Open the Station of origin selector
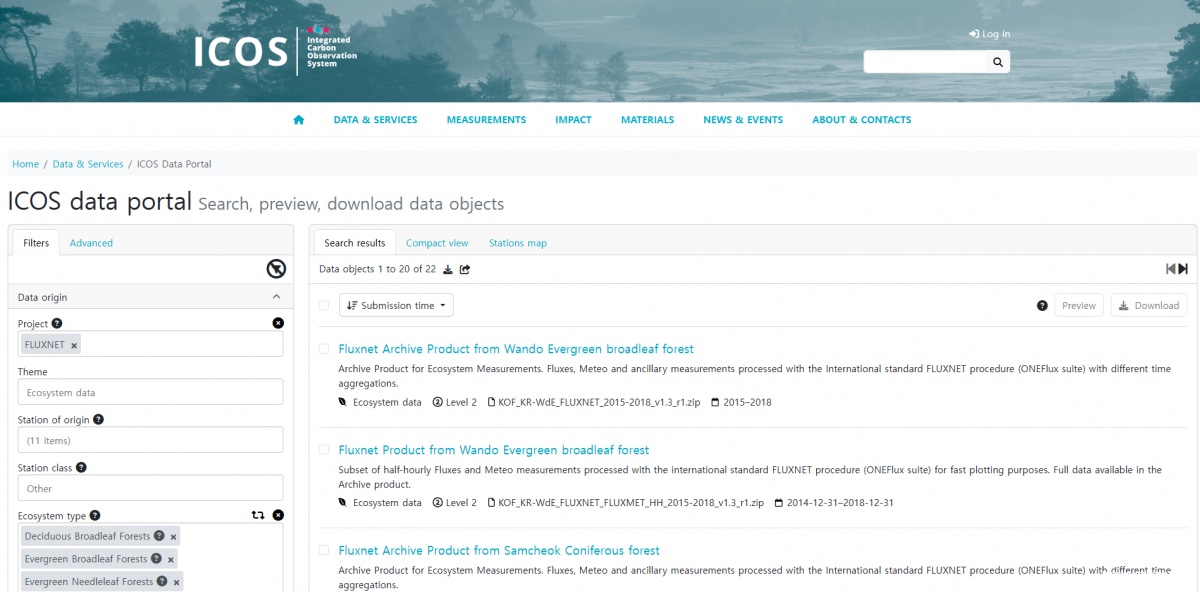The width and height of the screenshot is (1200, 592). click(x=150, y=440)
